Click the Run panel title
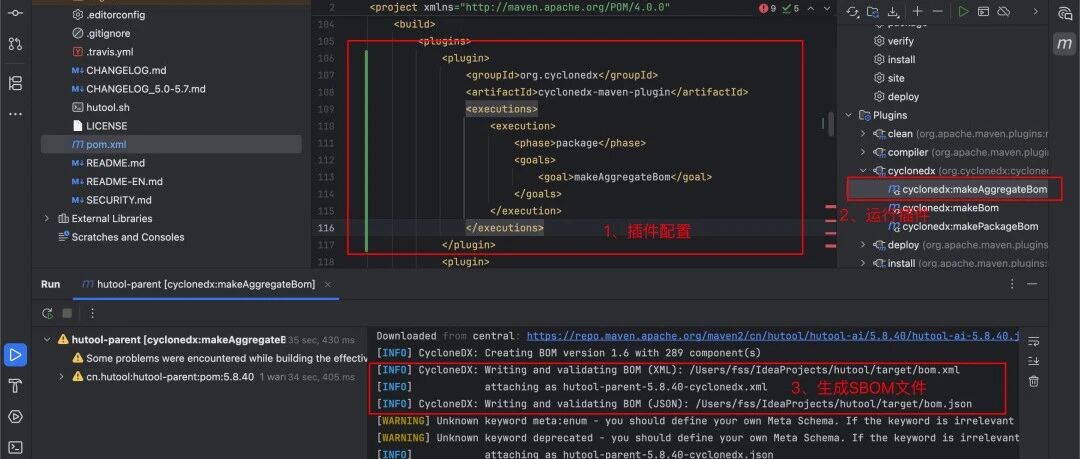The image size is (1080, 459). (50, 284)
